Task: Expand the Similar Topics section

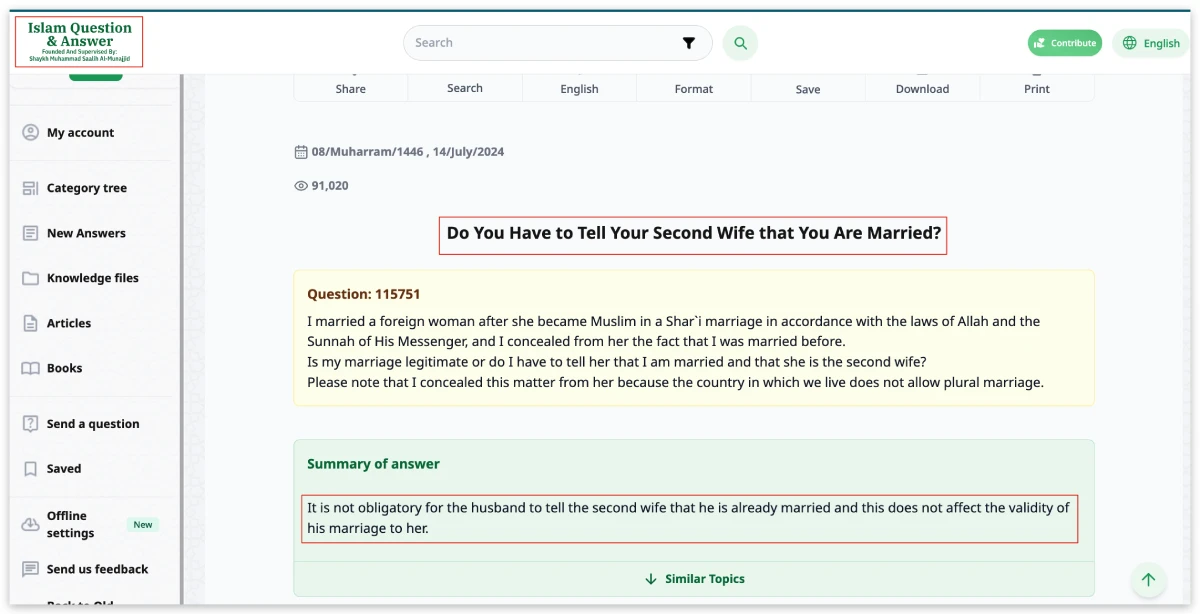Action: coord(694,579)
